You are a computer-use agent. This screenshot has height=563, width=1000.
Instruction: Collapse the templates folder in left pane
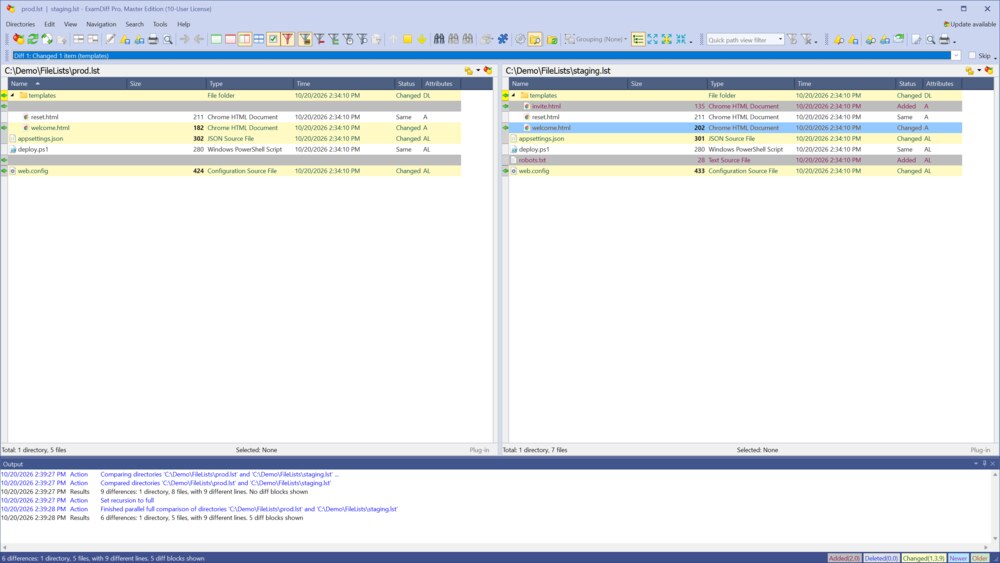pos(12,96)
